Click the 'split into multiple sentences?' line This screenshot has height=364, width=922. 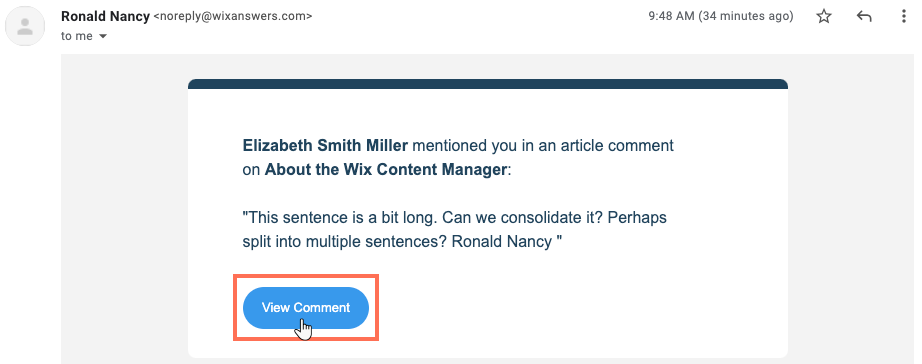point(345,242)
